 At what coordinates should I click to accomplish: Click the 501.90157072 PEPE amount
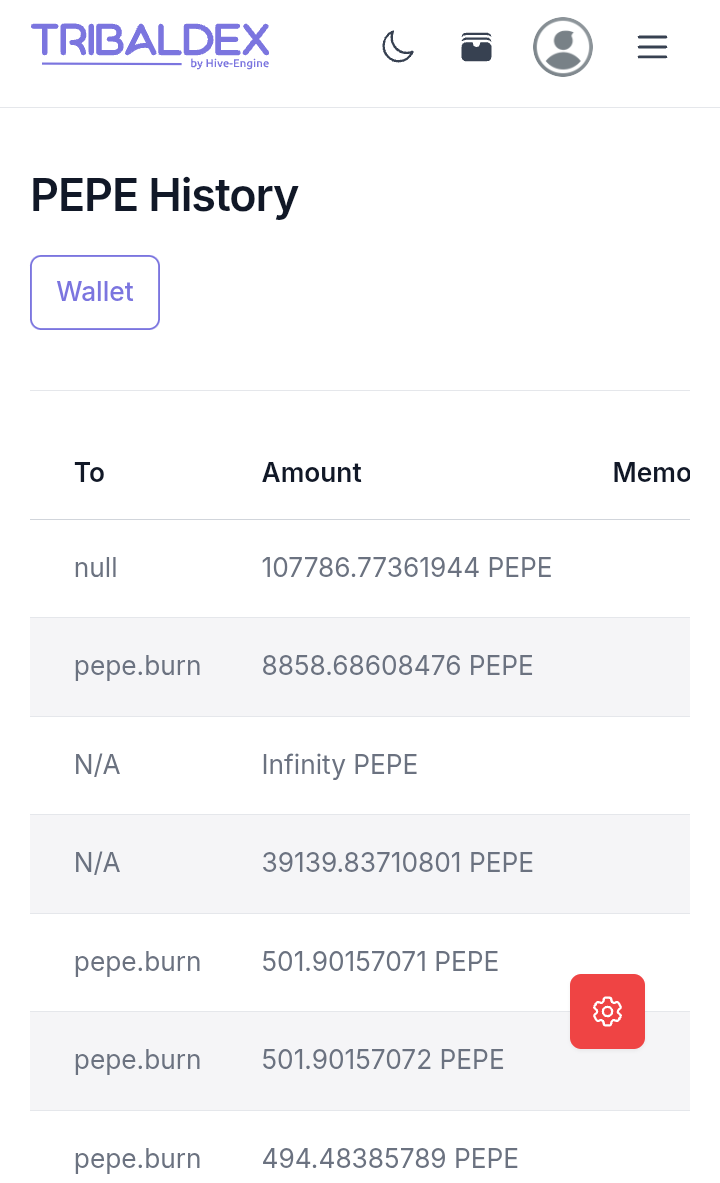[382, 1060]
